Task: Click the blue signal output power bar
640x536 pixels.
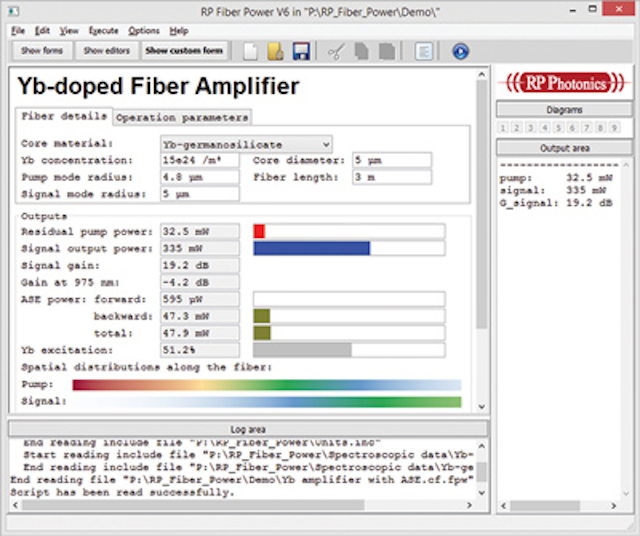Action: 311,249
